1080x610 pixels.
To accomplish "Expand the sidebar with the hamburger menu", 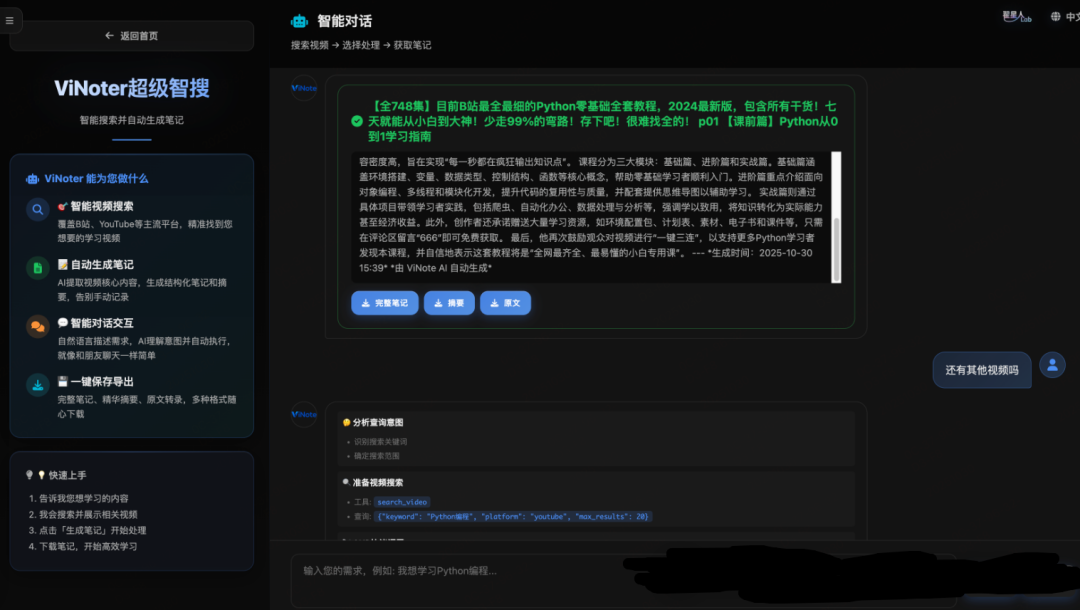I will tap(10, 19).
